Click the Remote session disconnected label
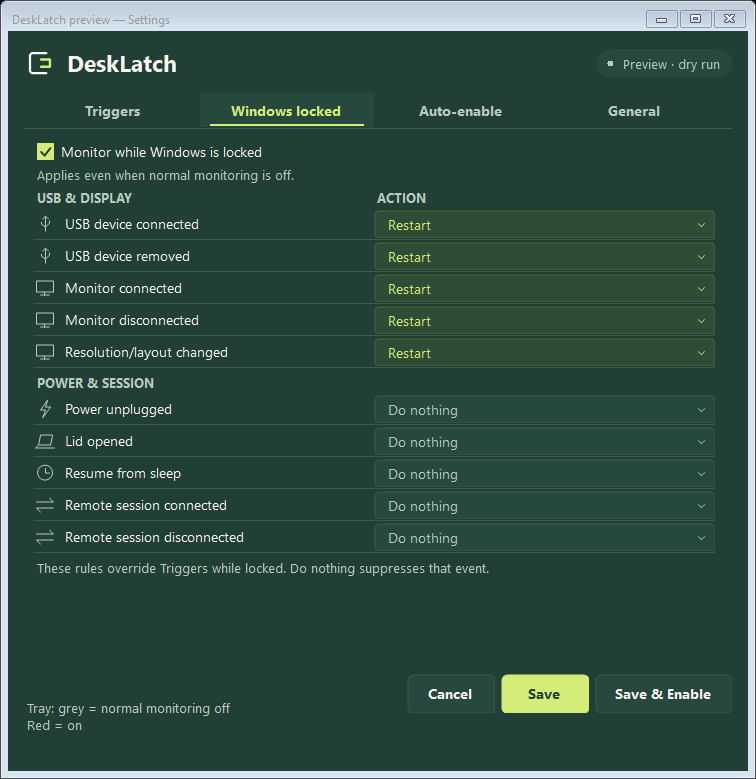 pyautogui.click(x=154, y=537)
